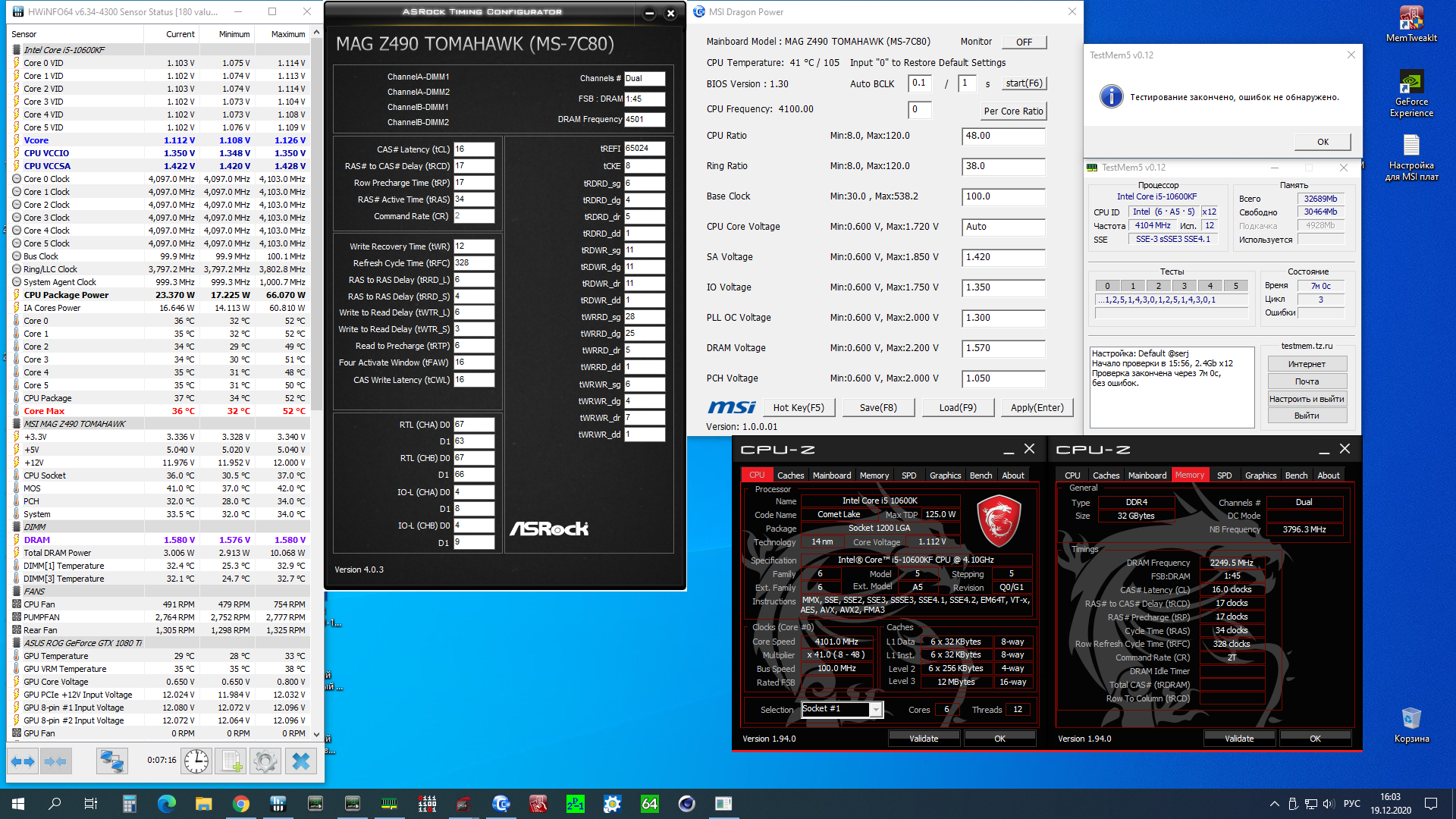Open HWiNFO sensor settings gear icon
This screenshot has height=819, width=1456.
pos(265,761)
